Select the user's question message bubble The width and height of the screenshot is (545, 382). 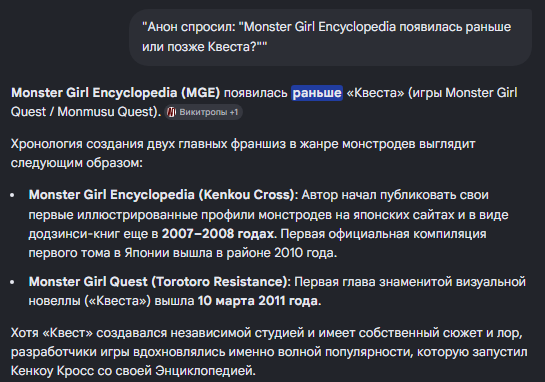tap(330, 37)
